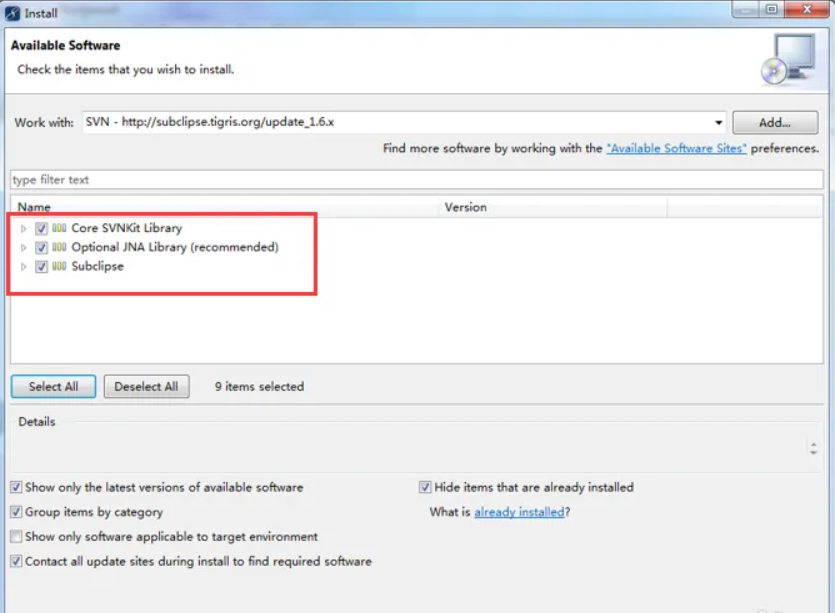
Task: Enable Show only software applicable to target environment
Action: (17, 536)
